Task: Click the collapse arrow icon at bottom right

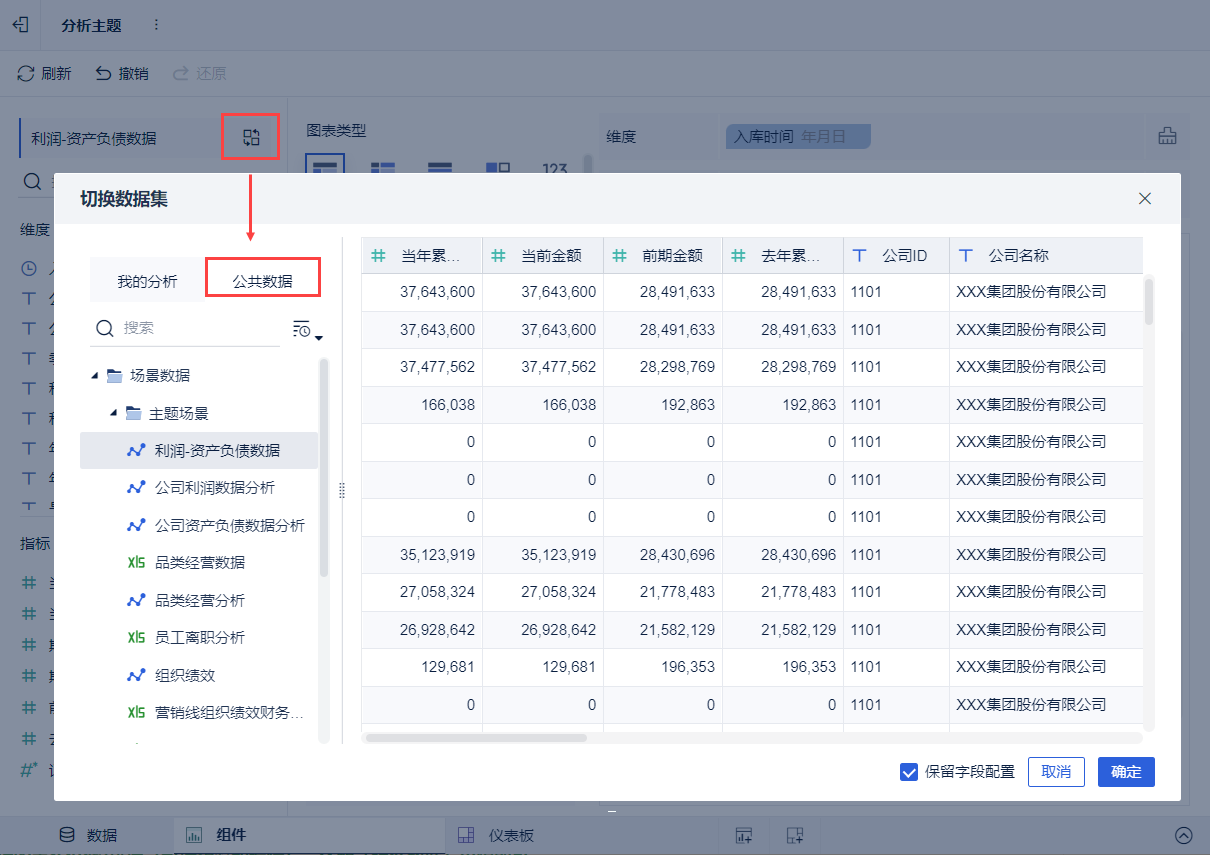Action: coord(1184,835)
